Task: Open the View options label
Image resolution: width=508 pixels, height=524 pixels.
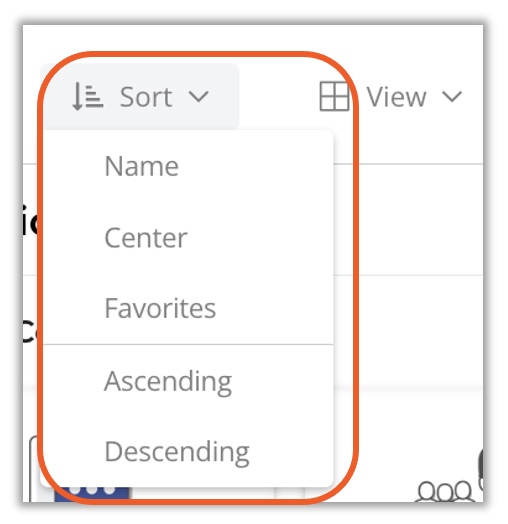Action: coord(396,97)
